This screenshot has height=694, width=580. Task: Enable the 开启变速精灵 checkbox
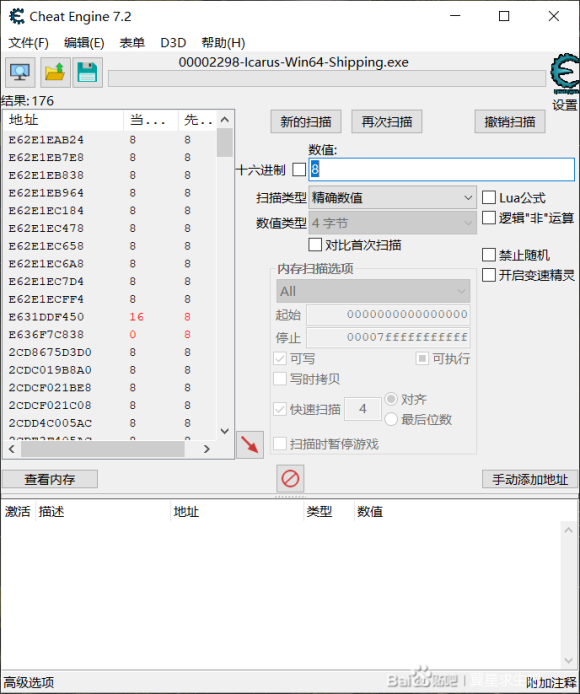point(488,275)
